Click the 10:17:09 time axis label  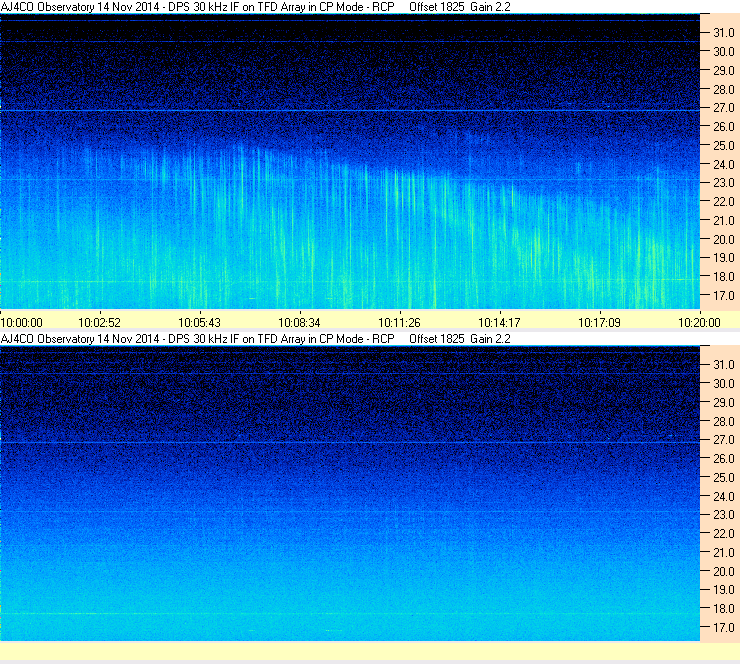[599, 323]
